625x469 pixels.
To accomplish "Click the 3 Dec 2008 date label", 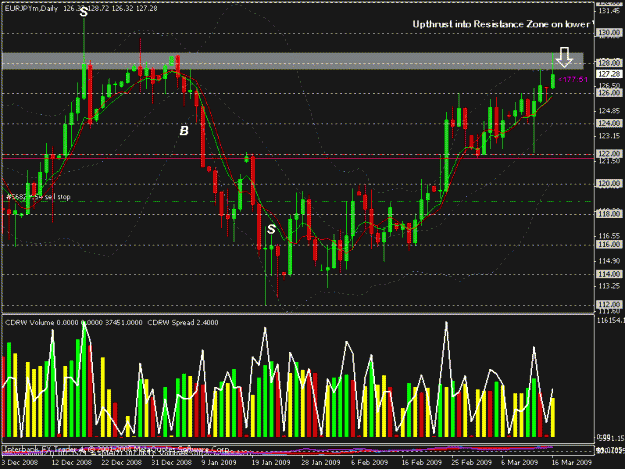I will click(x=20, y=462).
